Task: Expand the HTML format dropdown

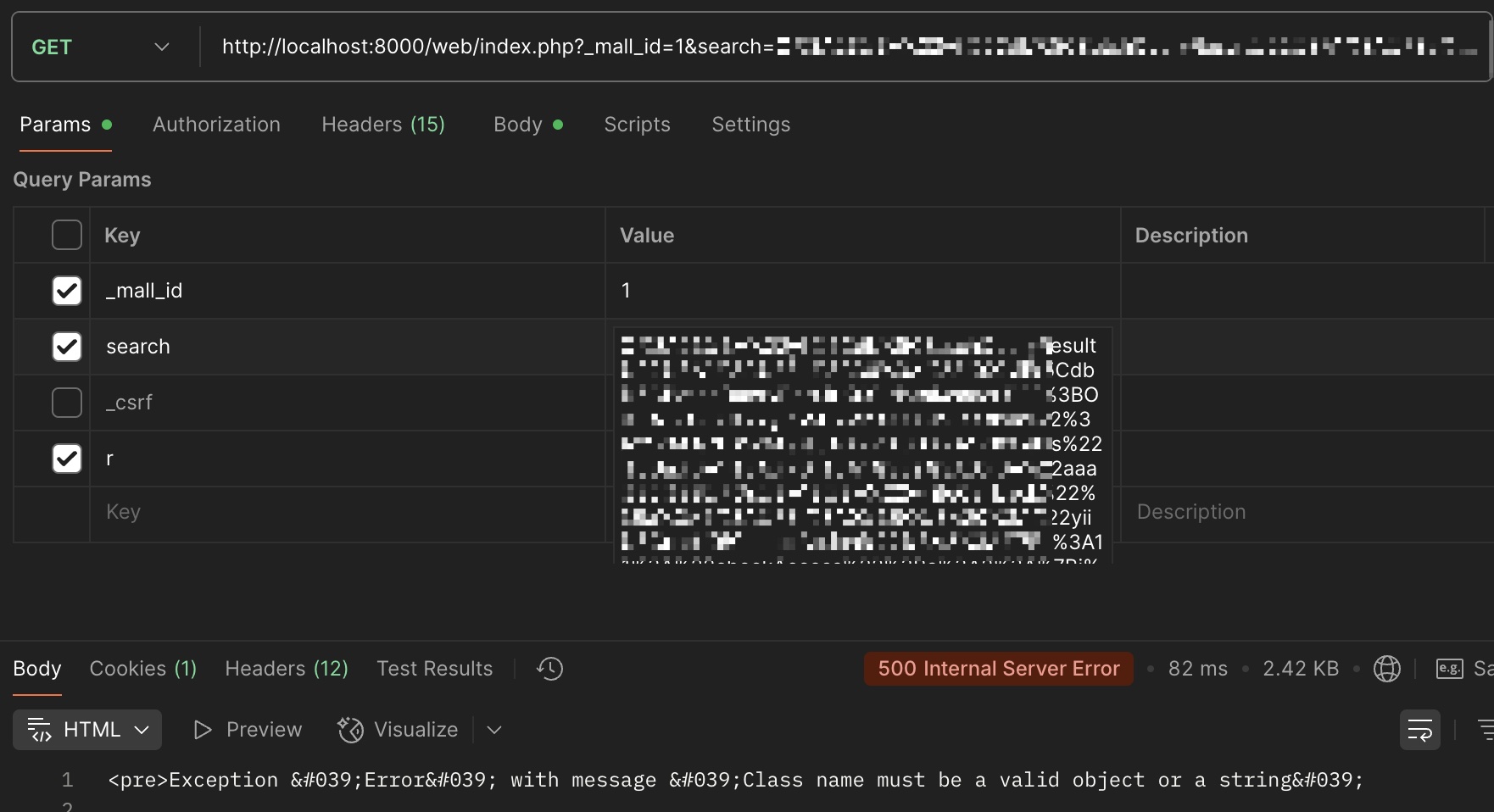Action: tap(87, 730)
